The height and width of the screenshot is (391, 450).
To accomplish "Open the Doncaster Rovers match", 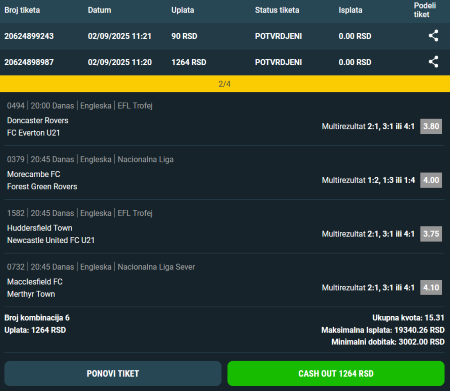I will pyautogui.click(x=38, y=120).
